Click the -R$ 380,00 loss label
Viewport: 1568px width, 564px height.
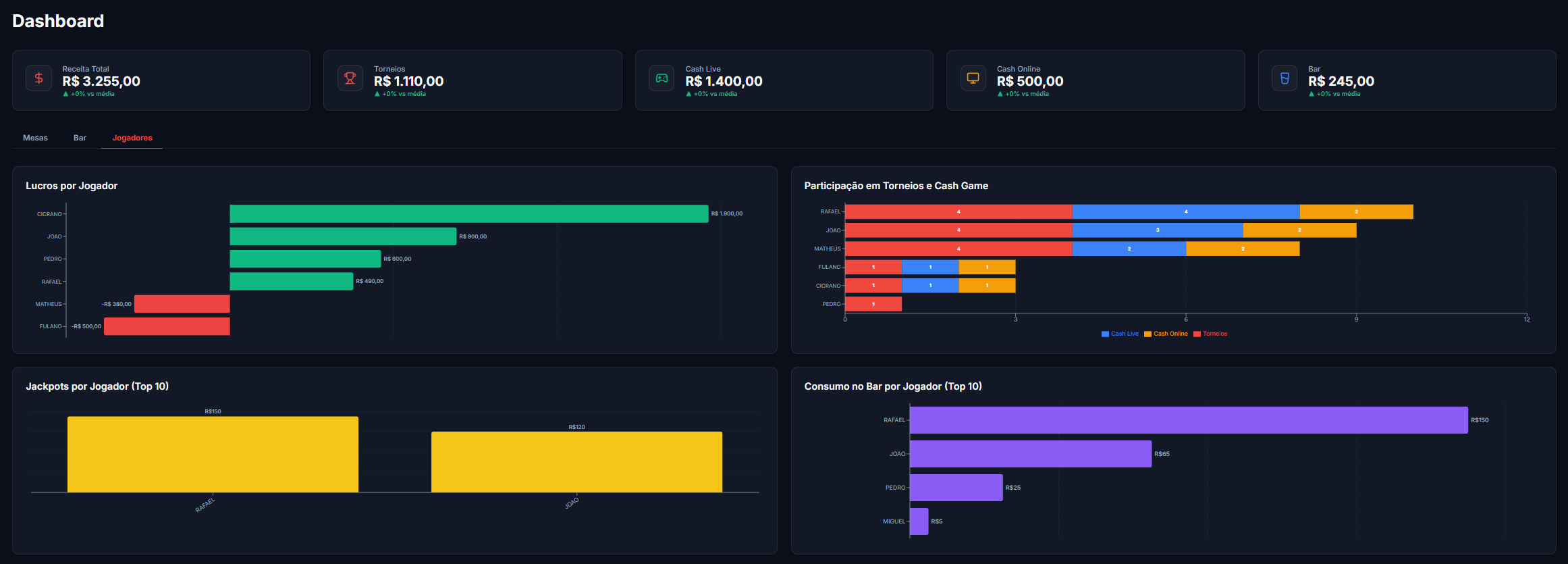click(x=117, y=304)
